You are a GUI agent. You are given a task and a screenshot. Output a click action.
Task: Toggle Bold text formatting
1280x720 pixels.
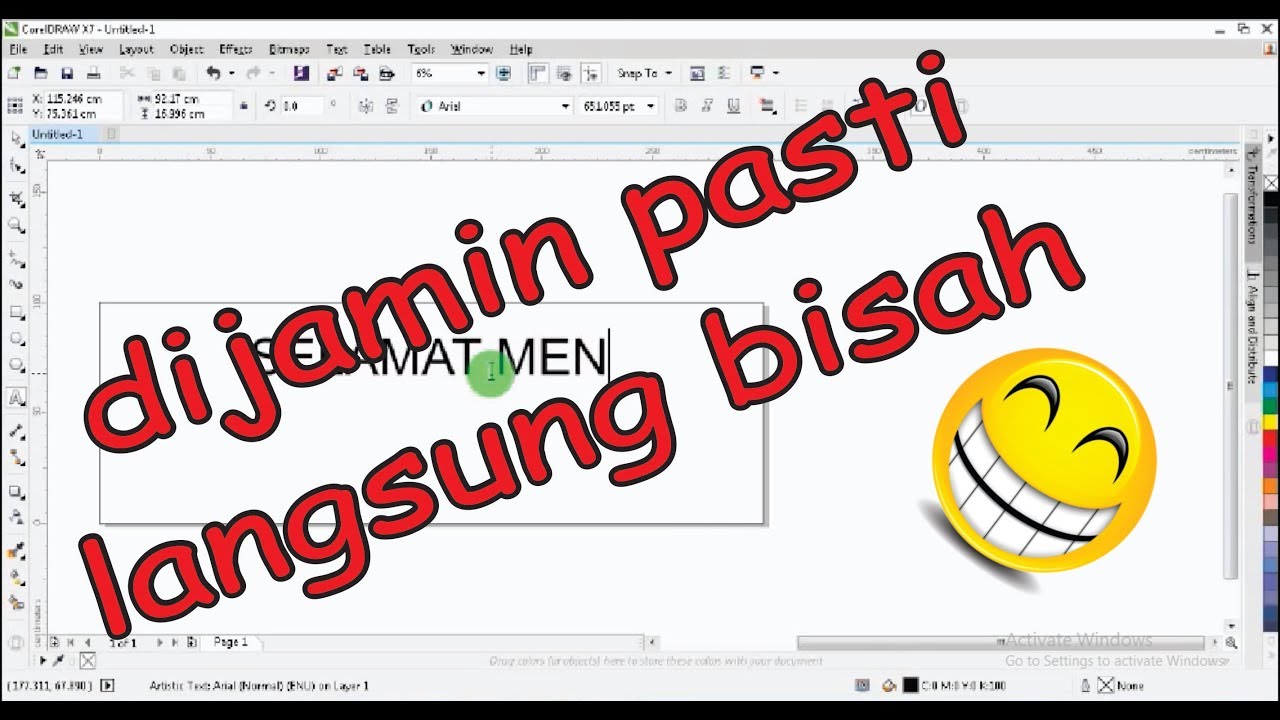click(x=681, y=105)
